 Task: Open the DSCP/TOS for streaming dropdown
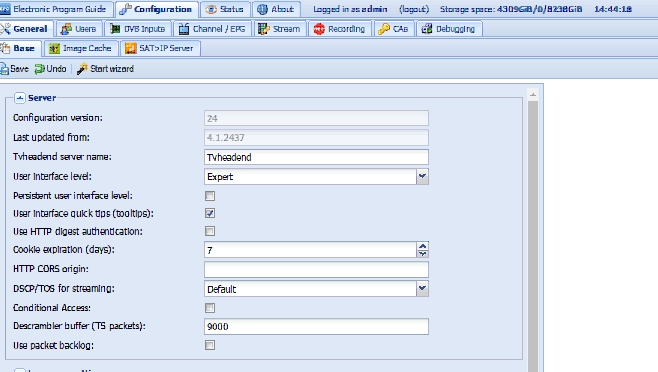(423, 288)
